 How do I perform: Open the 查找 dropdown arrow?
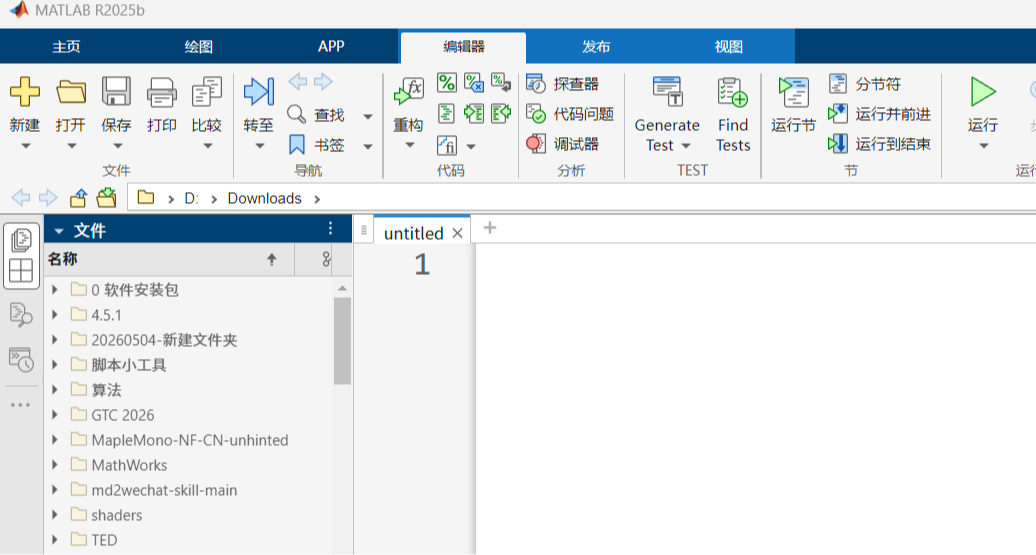[368, 116]
